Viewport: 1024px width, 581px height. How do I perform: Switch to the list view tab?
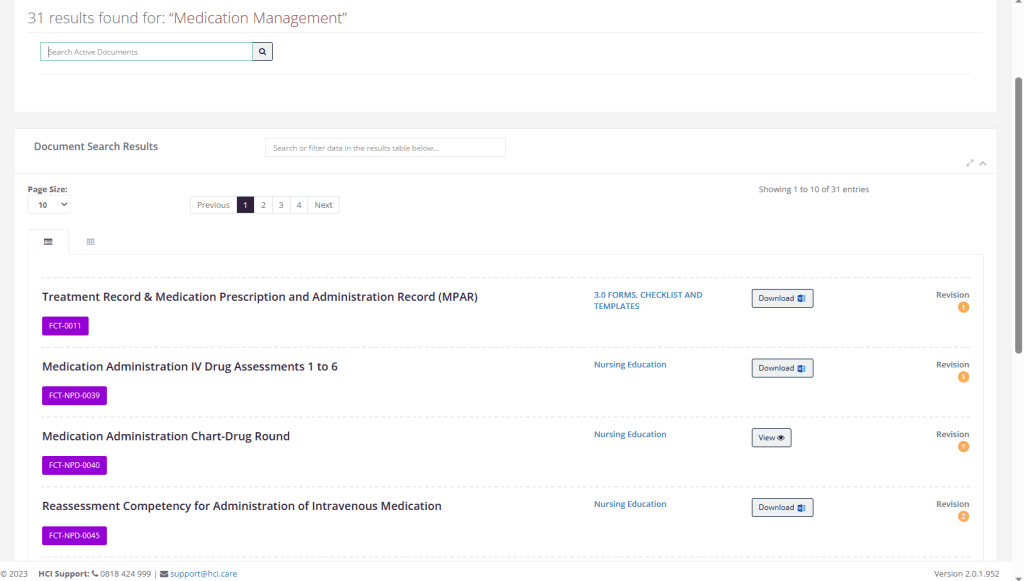pyautogui.click(x=48, y=242)
